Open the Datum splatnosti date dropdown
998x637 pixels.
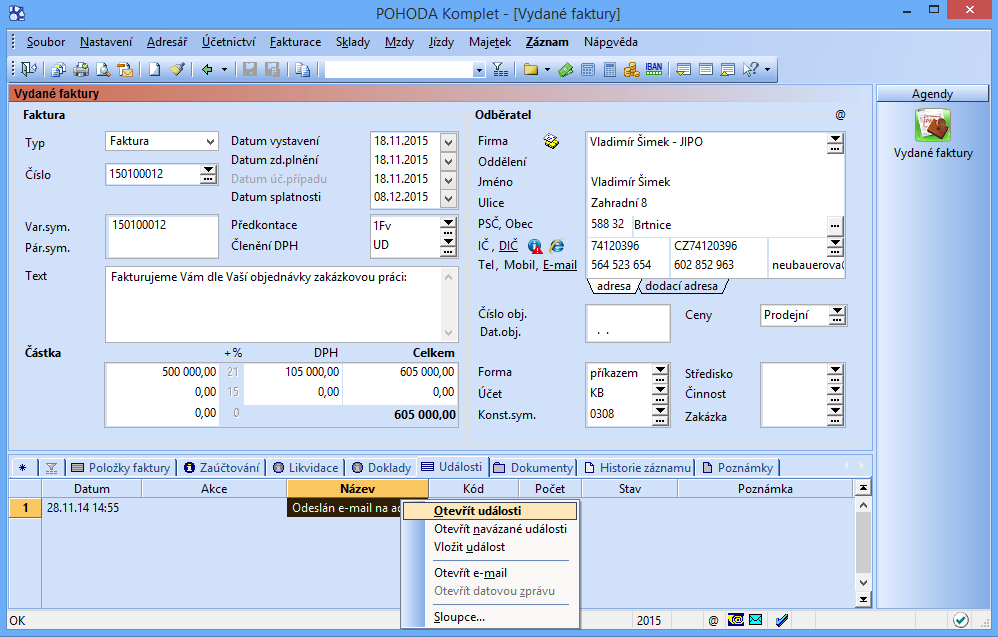pos(449,199)
